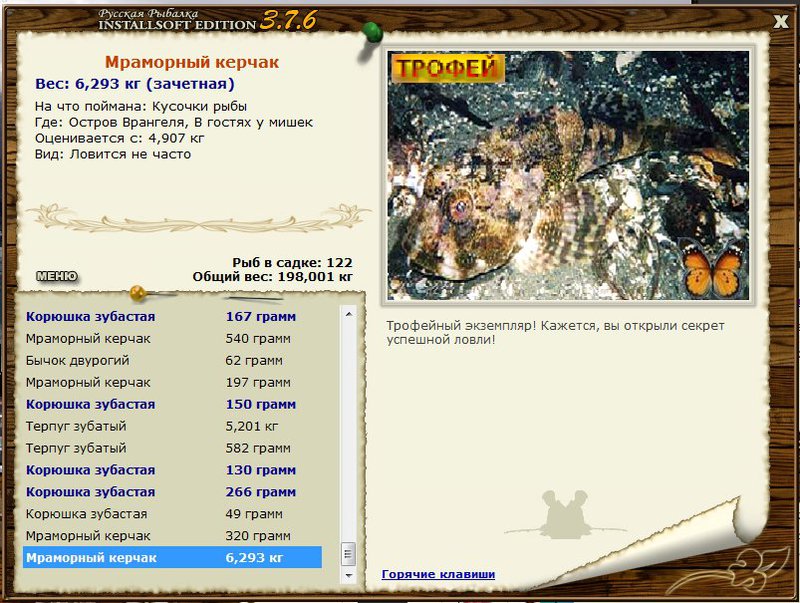
Task: Click the На что поймана: Кусочки рыбы line
Action: coord(141,106)
